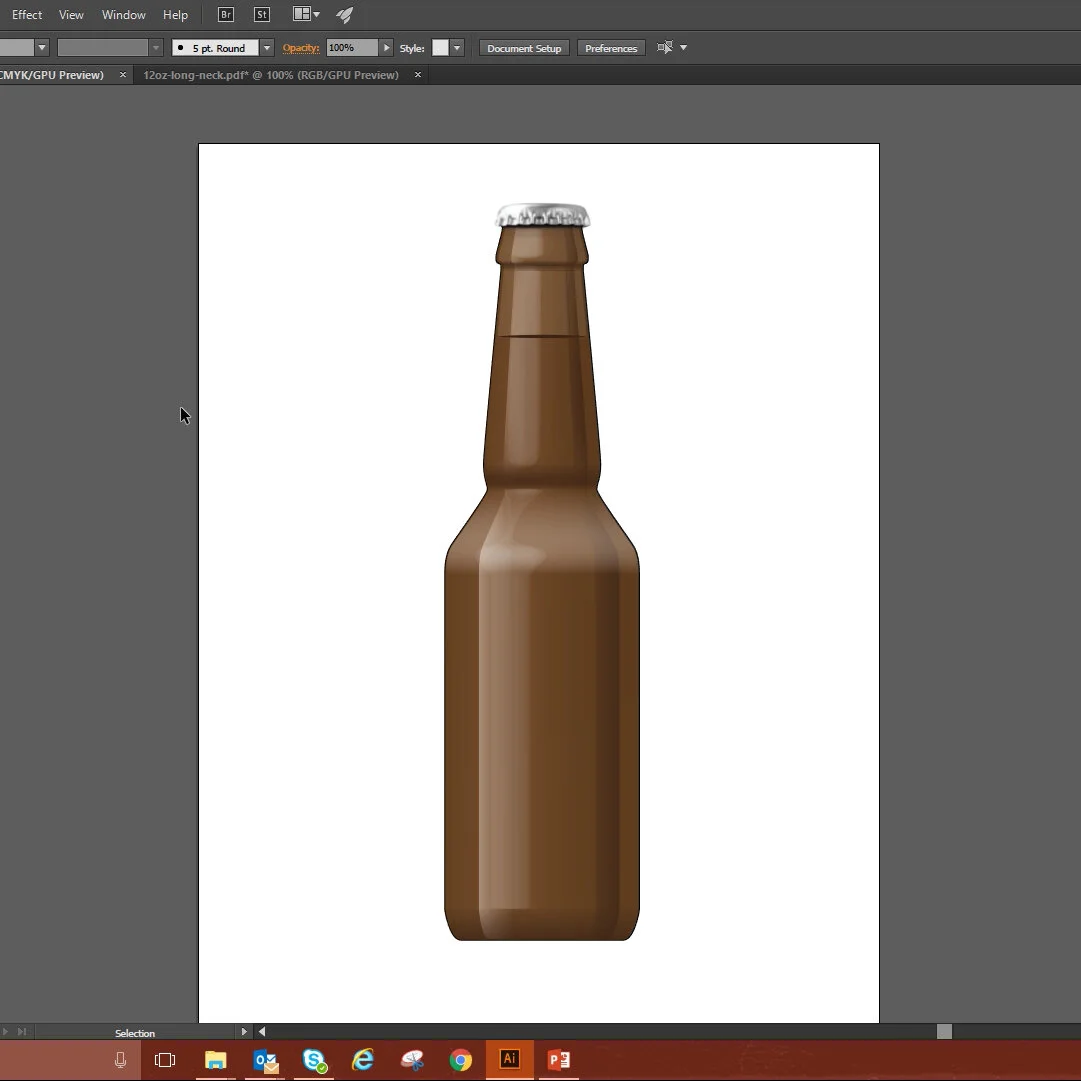Click the taskbar microphone icon
The width and height of the screenshot is (1081, 1081).
120,1060
